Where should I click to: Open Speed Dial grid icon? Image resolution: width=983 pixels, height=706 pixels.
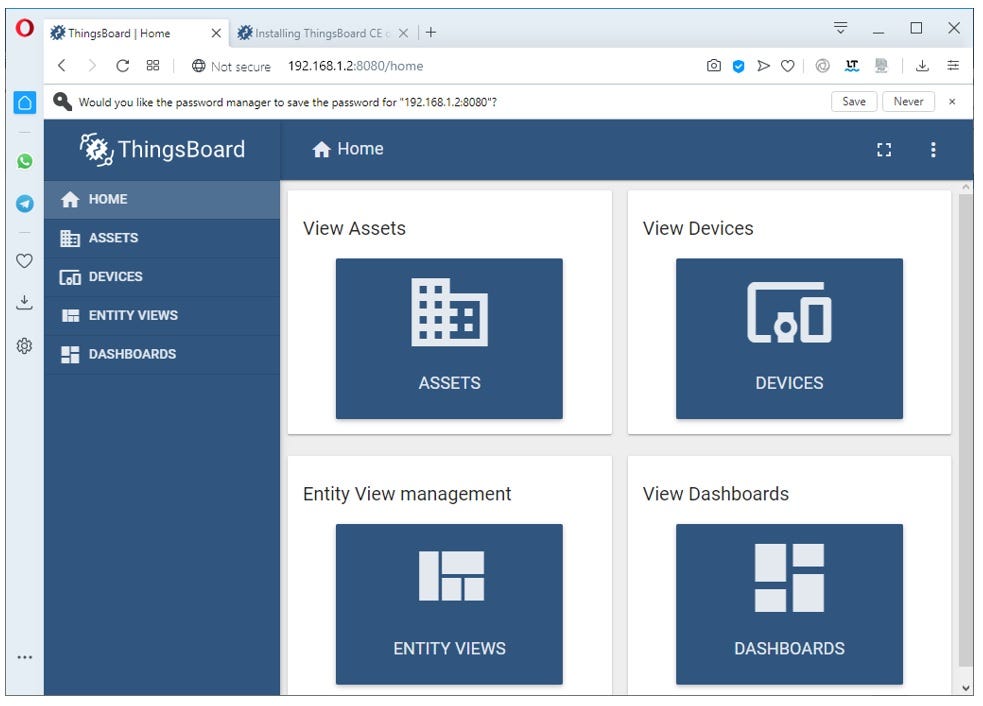click(153, 65)
